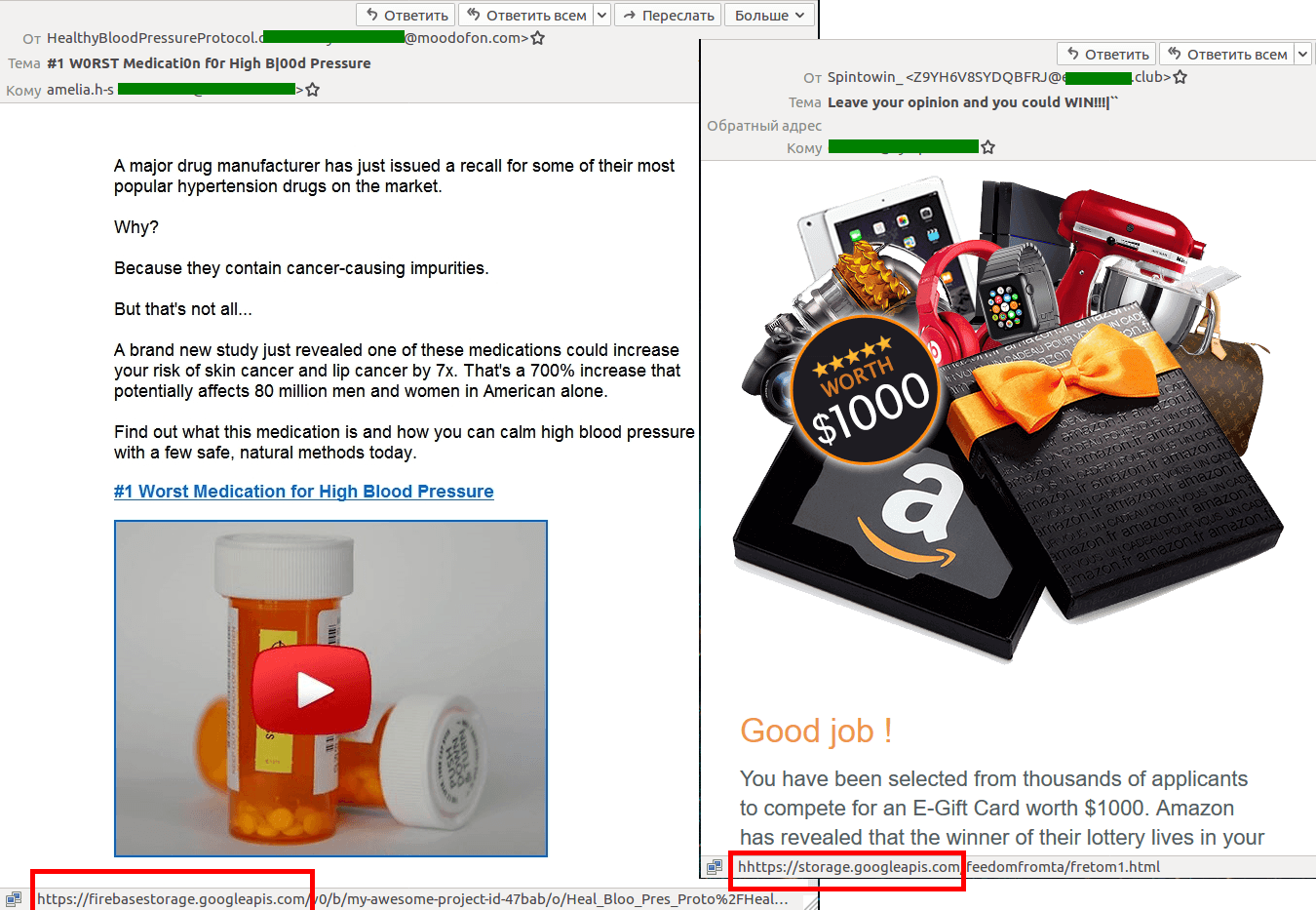This screenshot has width=1316, height=910.
Task: Click the Amazon $1000 gift card image
Action: [x=1008, y=419]
